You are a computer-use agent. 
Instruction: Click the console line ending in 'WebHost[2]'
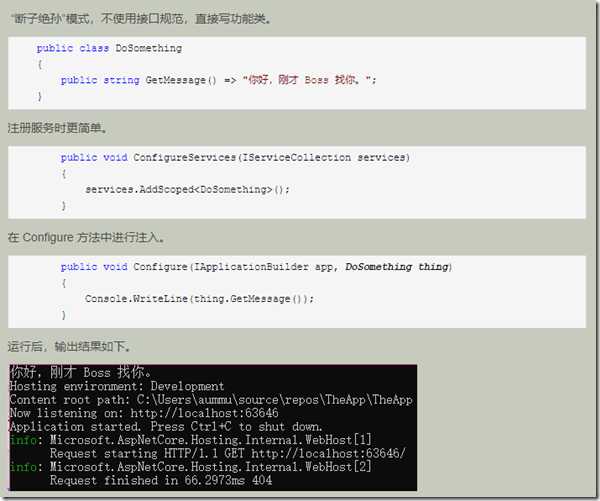point(191,467)
